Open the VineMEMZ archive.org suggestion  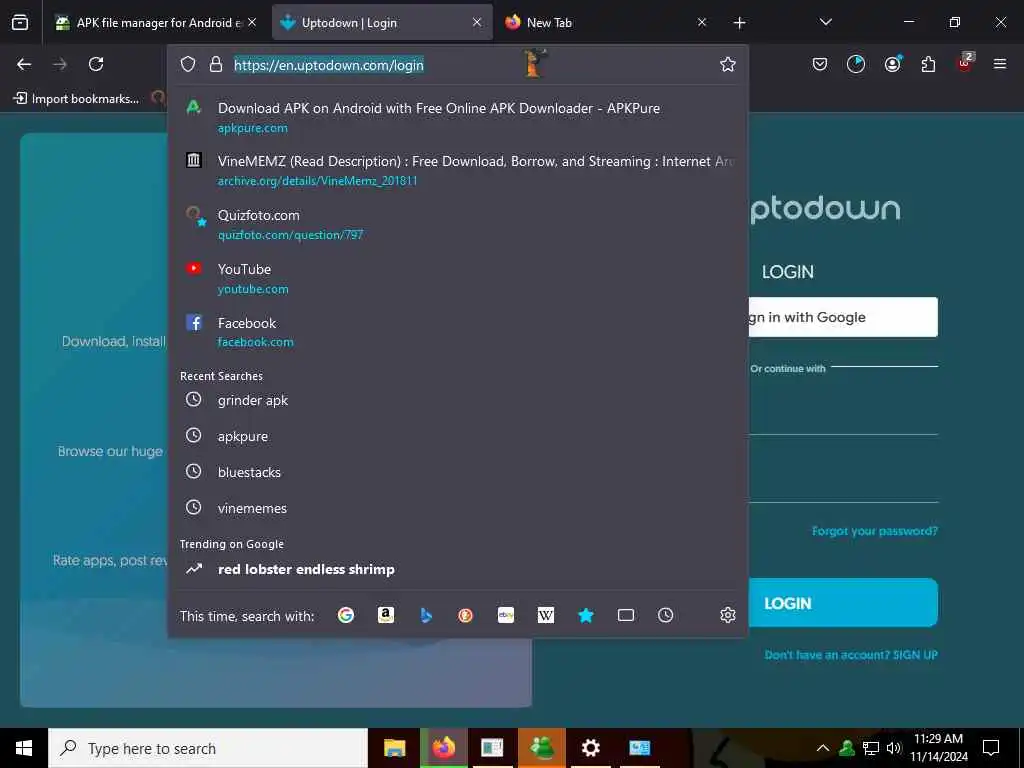click(458, 170)
